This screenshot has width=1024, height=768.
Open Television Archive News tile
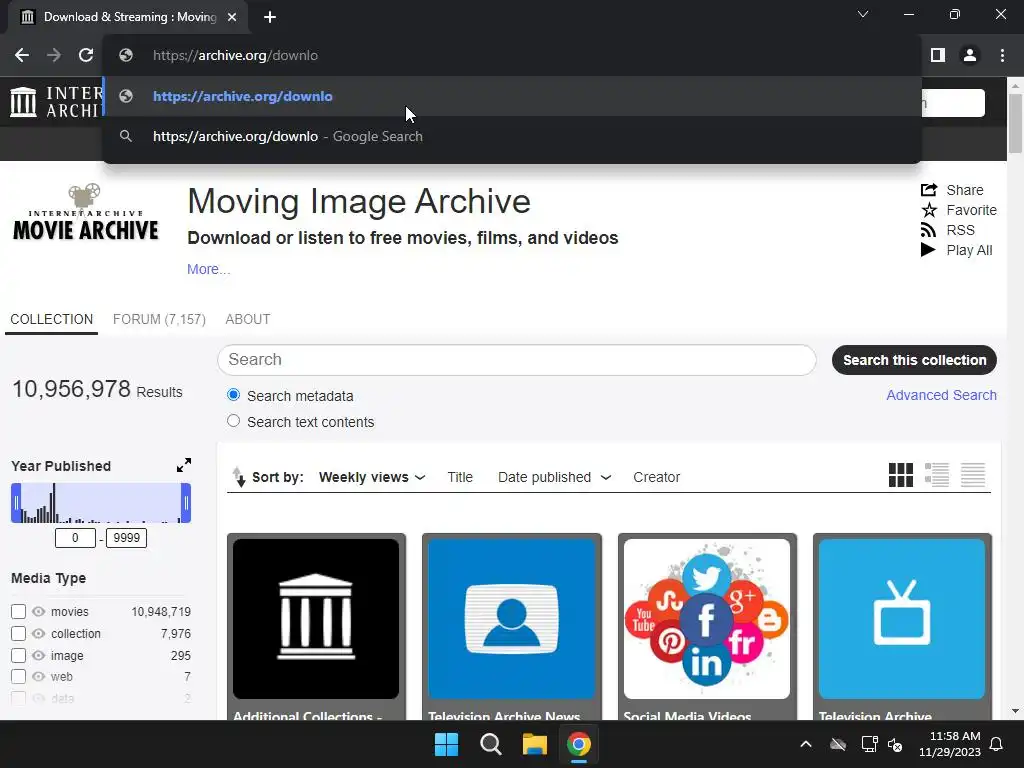[511, 627]
